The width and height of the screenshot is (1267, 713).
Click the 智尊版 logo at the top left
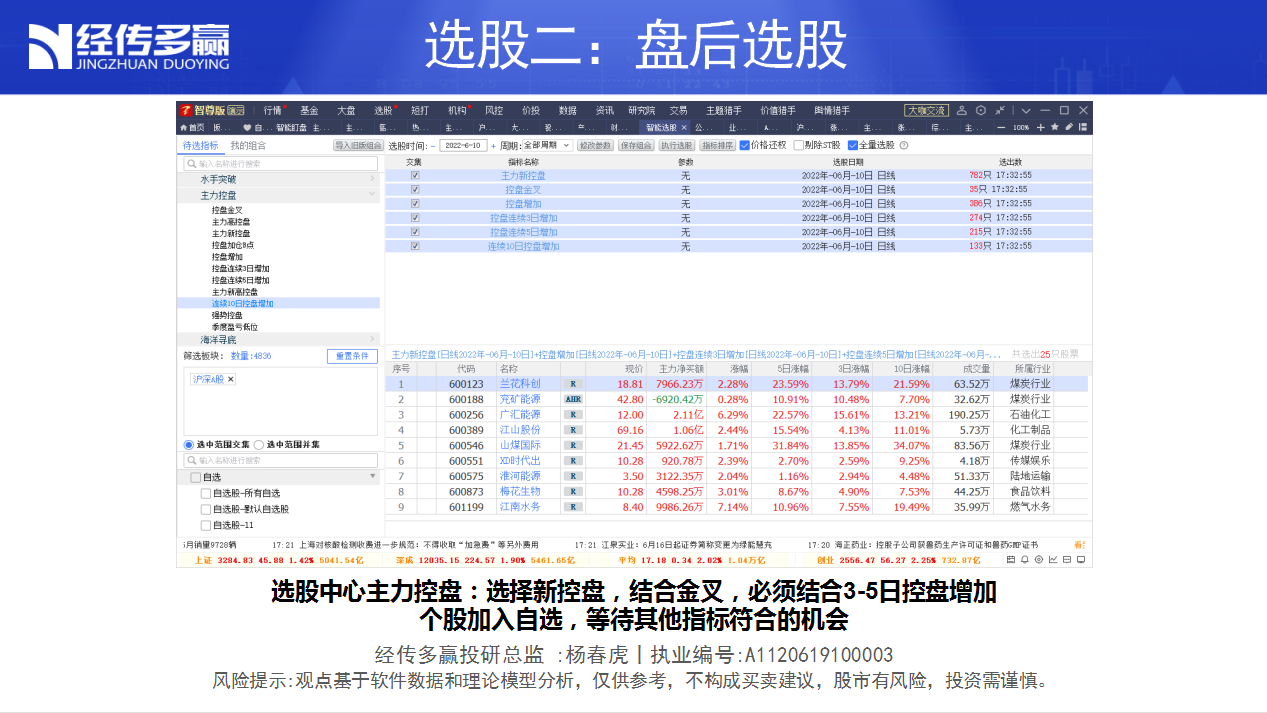tap(212, 110)
